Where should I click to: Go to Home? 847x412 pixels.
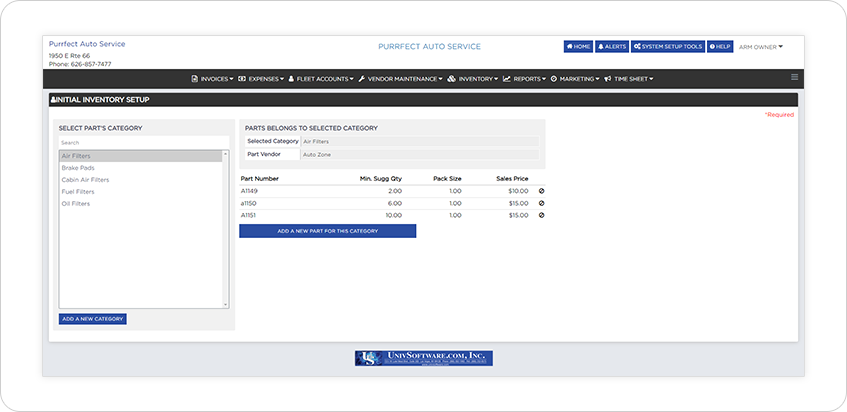(x=579, y=46)
